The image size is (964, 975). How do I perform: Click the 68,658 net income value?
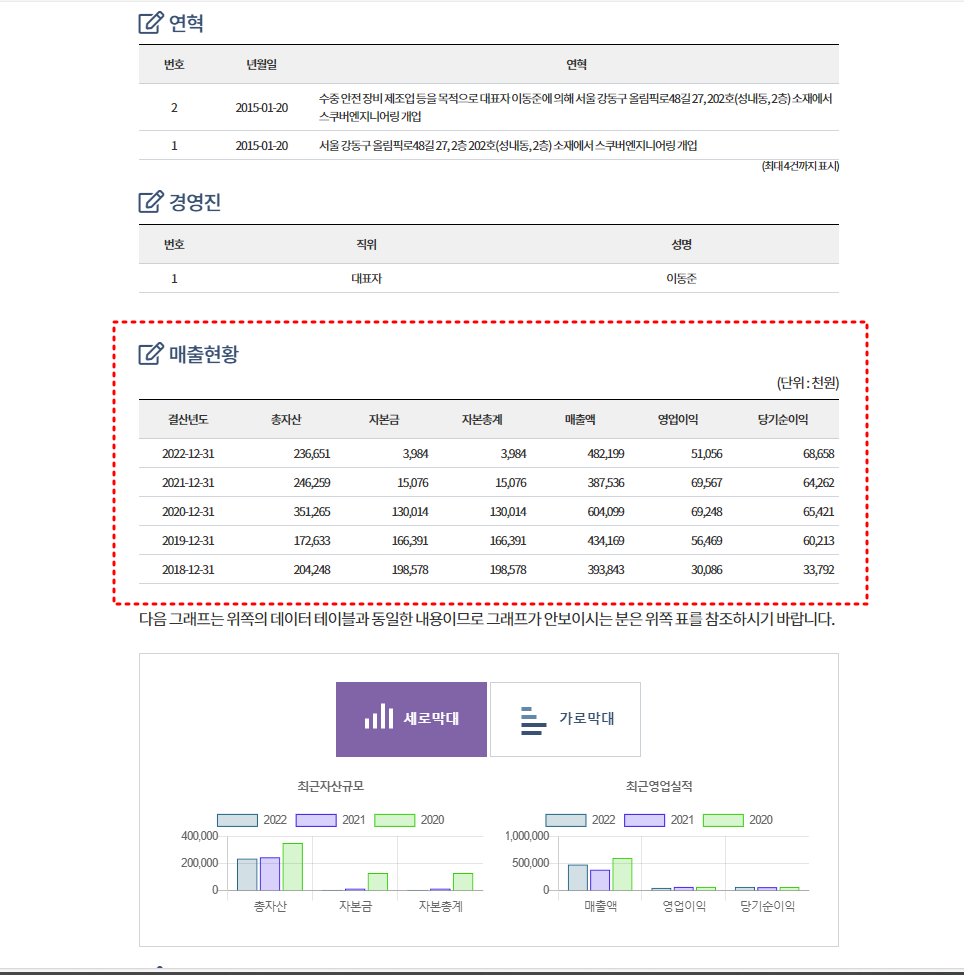pos(818,454)
